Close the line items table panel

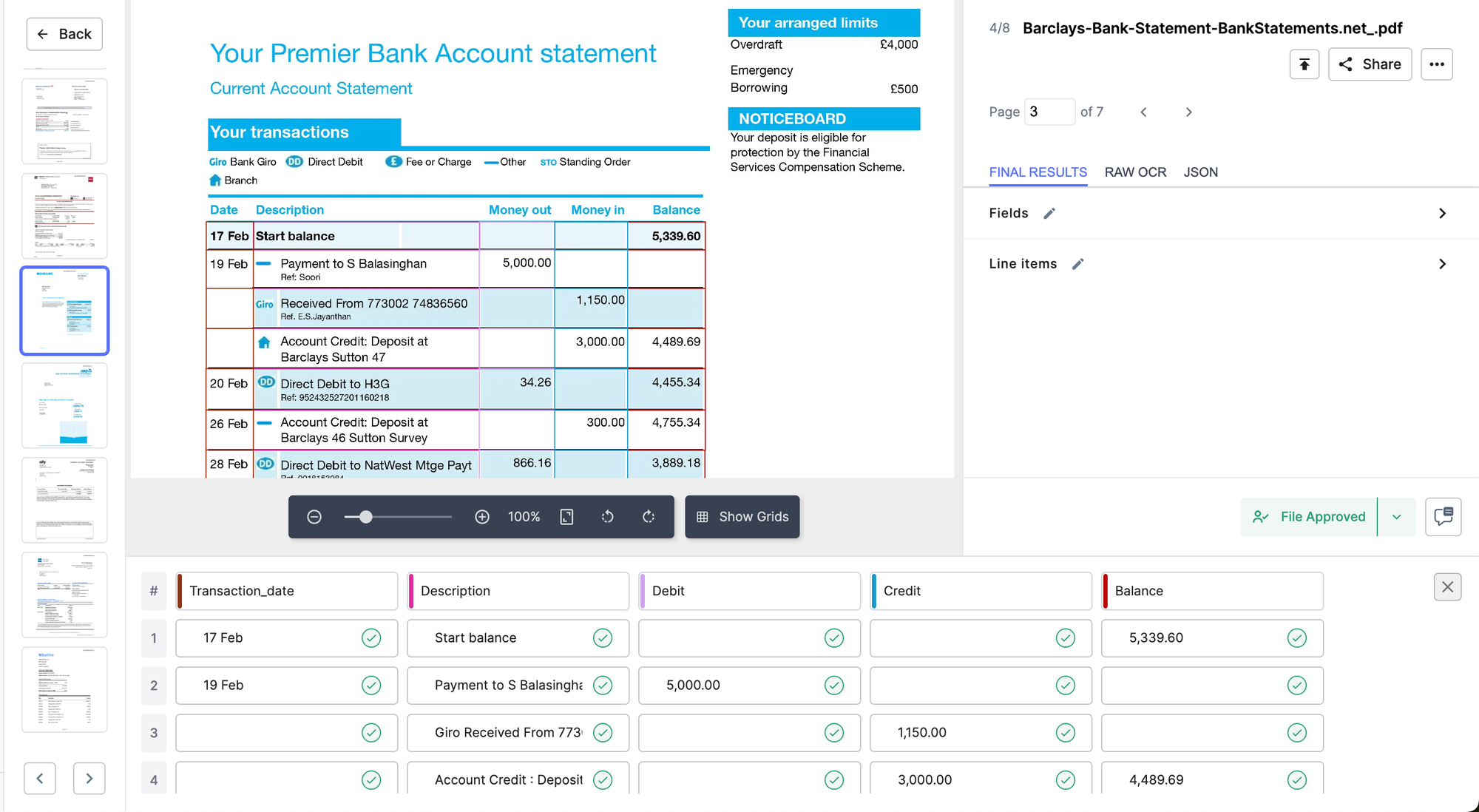click(x=1447, y=587)
